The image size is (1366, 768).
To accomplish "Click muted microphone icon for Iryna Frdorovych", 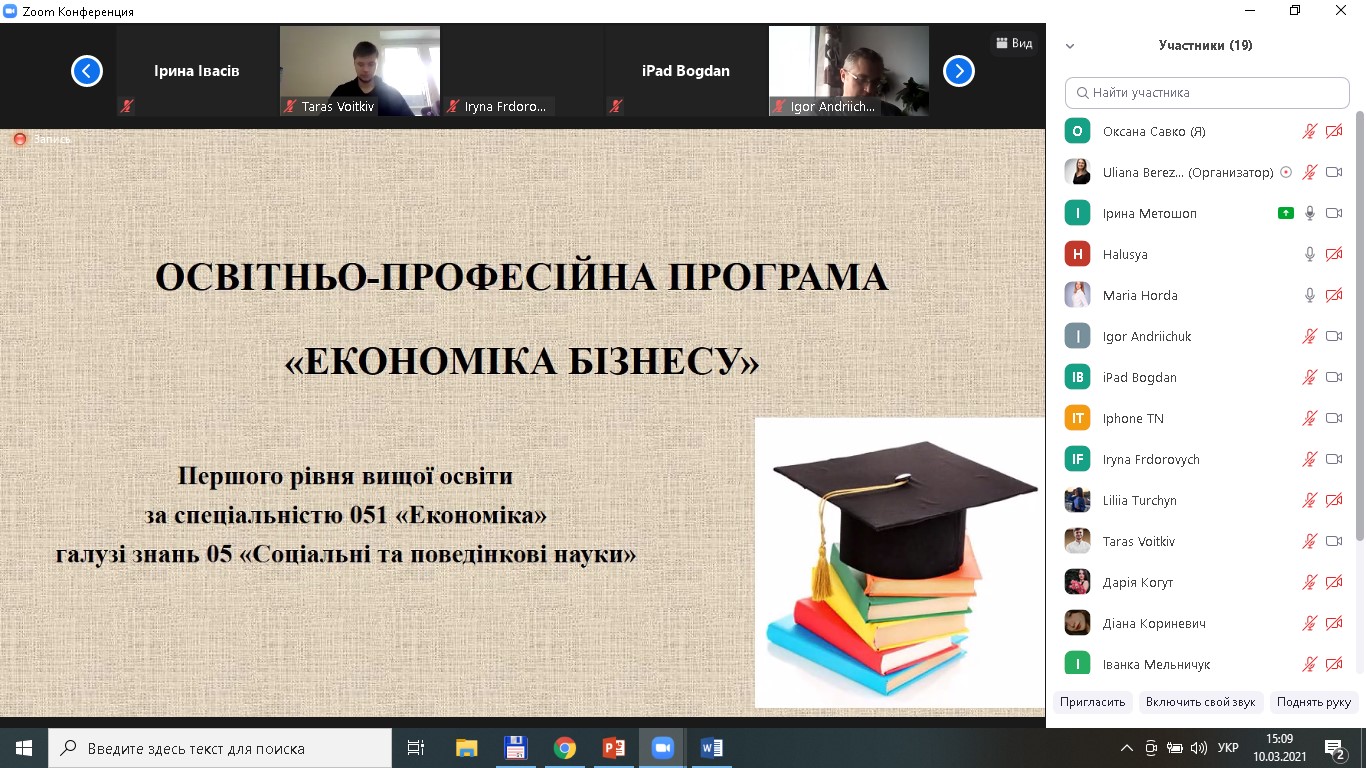I will click(x=1309, y=459).
